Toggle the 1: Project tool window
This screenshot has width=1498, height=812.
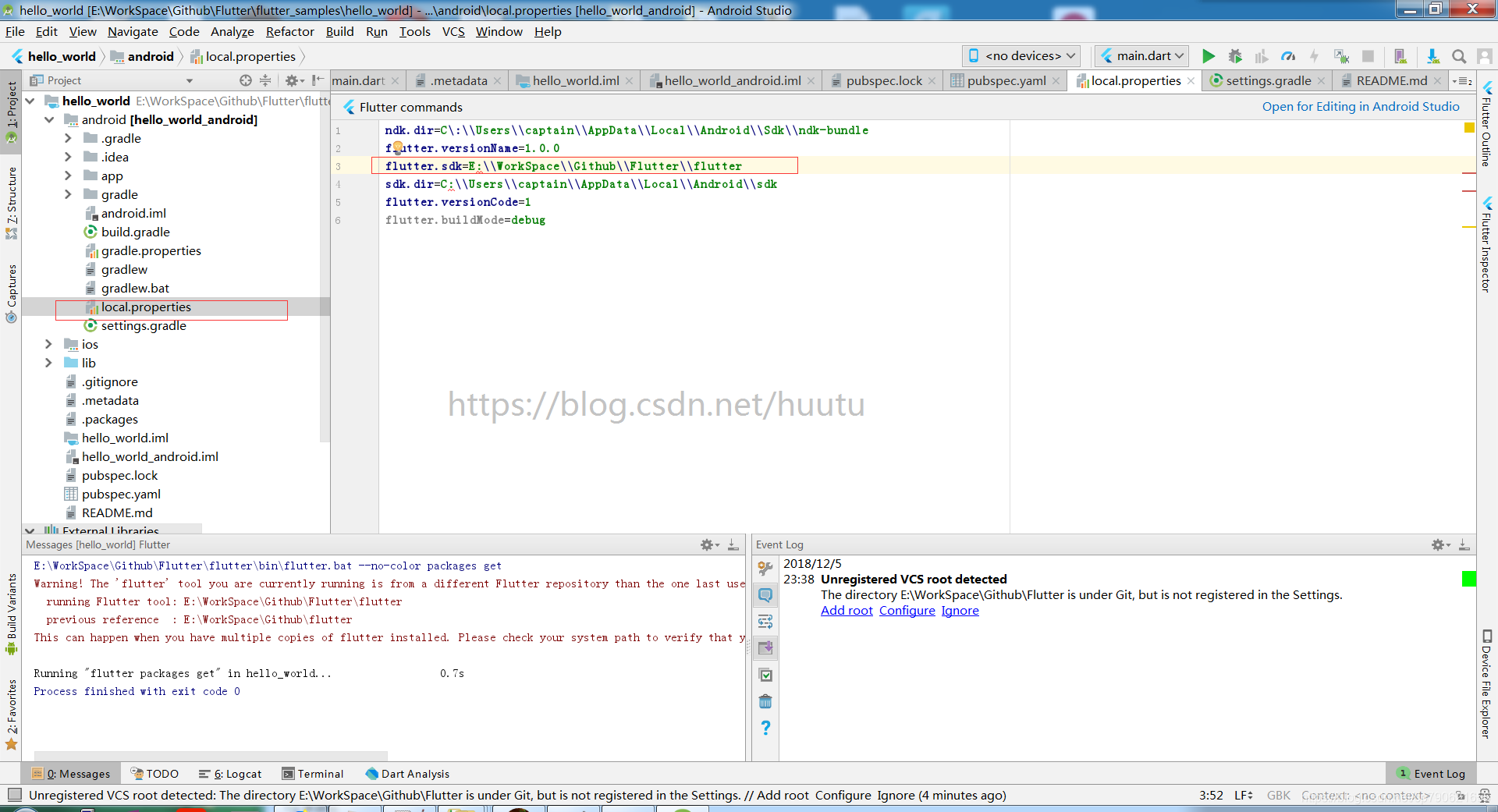tap(11, 112)
